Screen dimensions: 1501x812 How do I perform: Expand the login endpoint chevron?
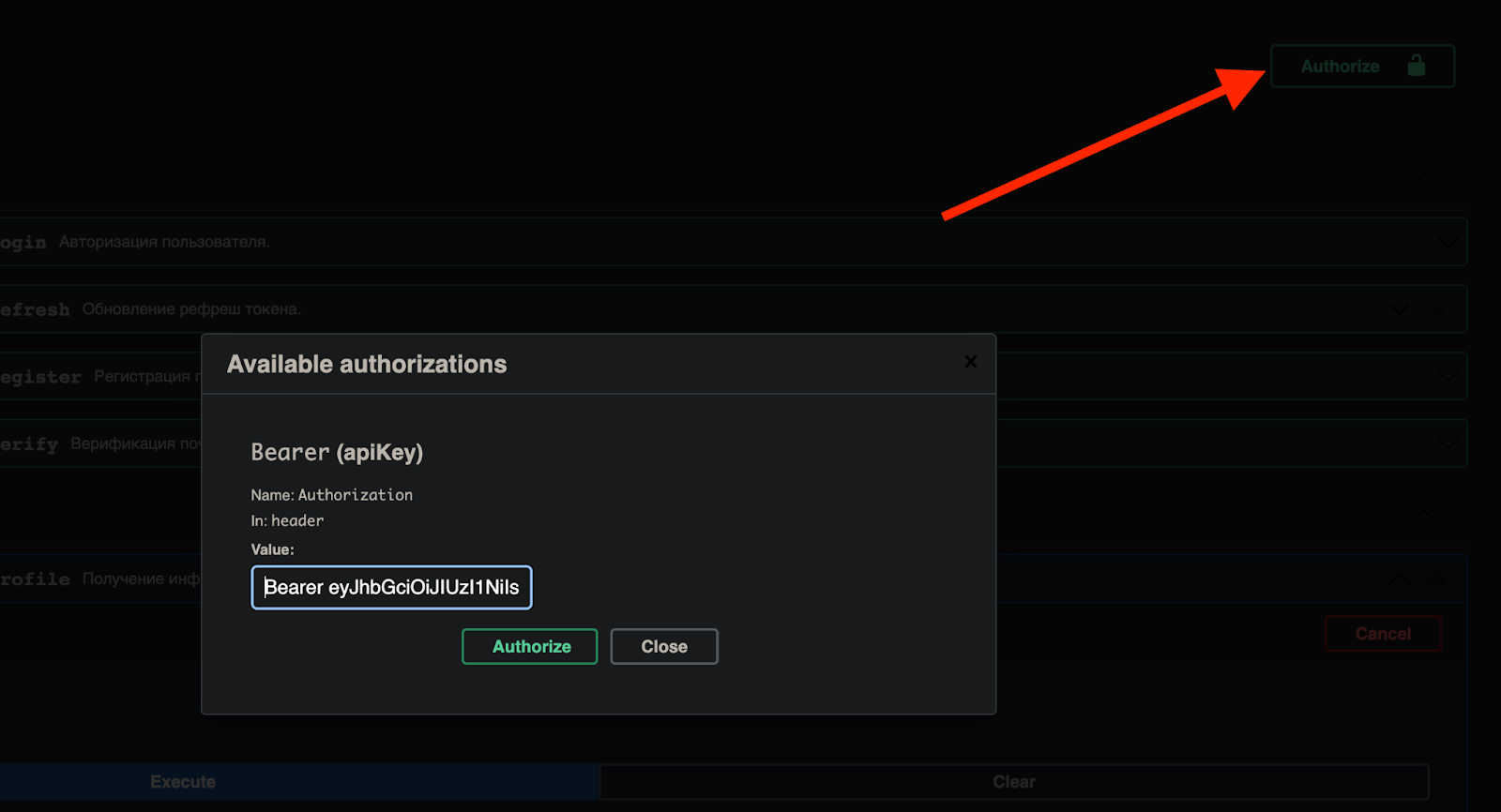click(1448, 242)
